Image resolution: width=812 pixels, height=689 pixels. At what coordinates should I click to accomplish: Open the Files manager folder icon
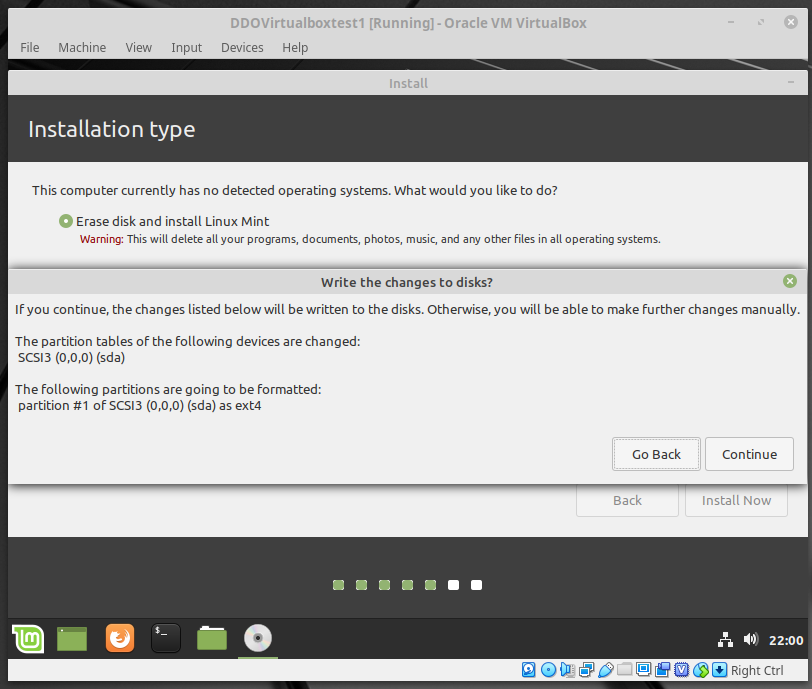212,638
